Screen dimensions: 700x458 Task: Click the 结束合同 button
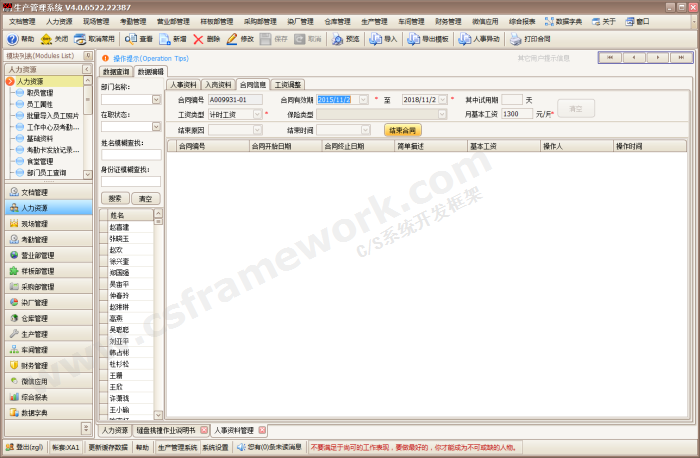[403, 130]
